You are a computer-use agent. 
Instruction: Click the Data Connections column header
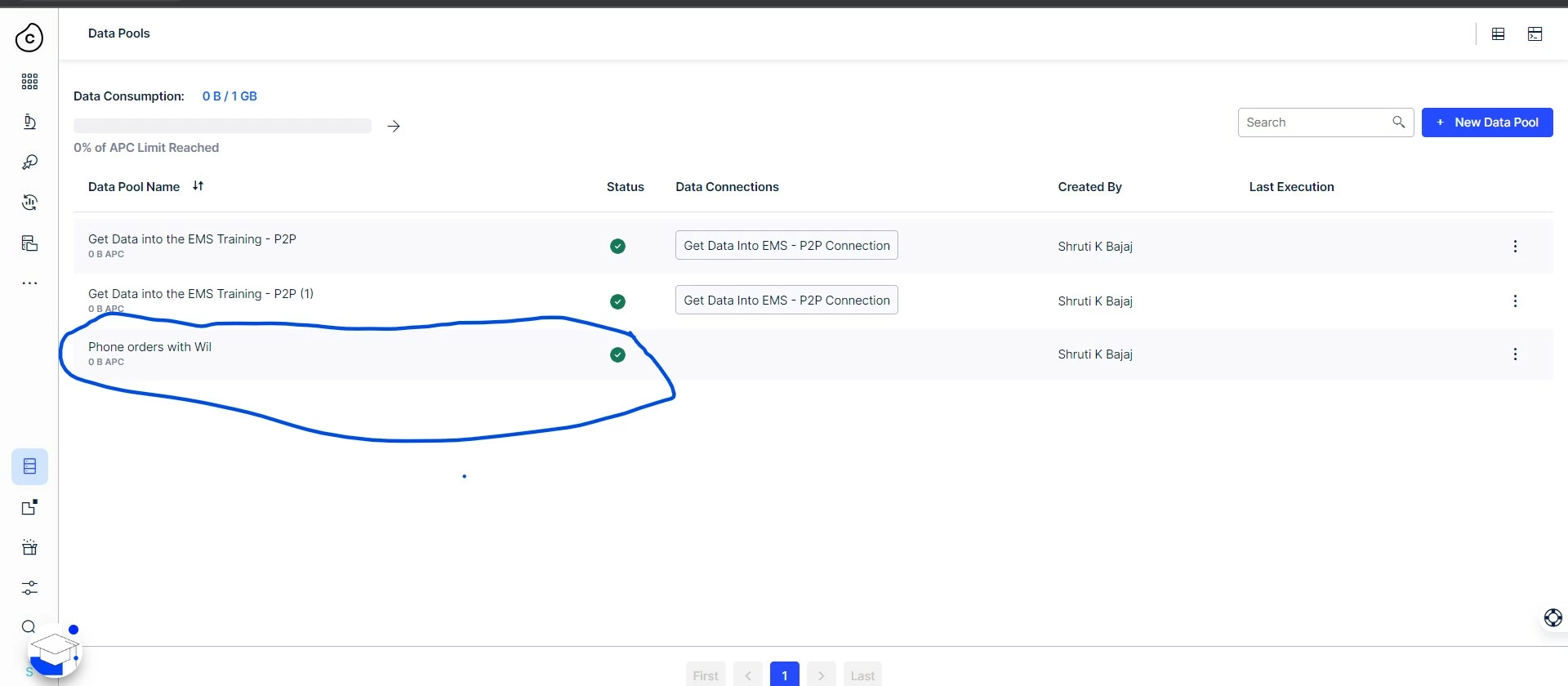click(727, 187)
